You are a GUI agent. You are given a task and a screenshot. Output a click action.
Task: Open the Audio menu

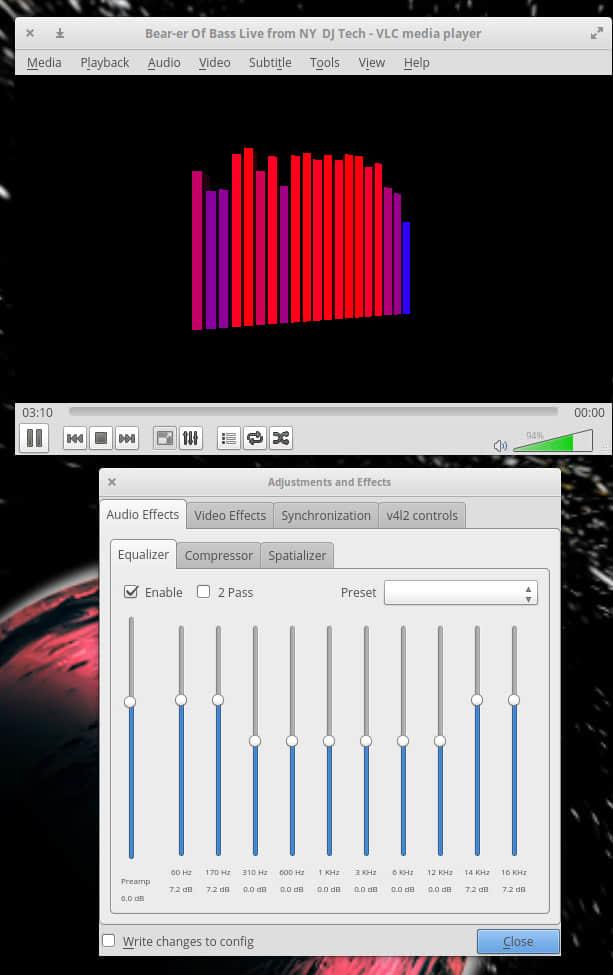[164, 62]
